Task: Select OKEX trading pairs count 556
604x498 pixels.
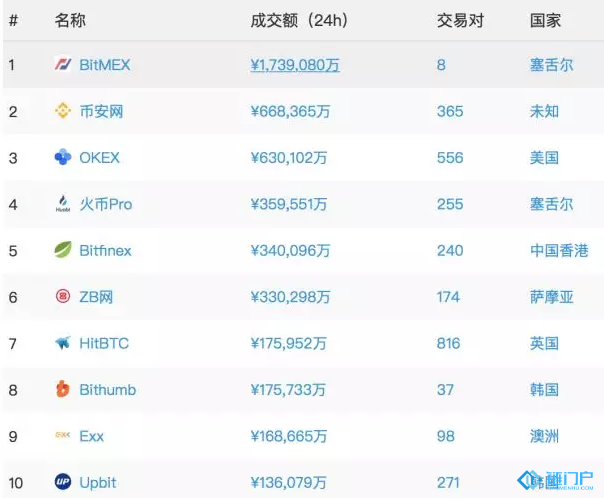Action: coord(450,158)
